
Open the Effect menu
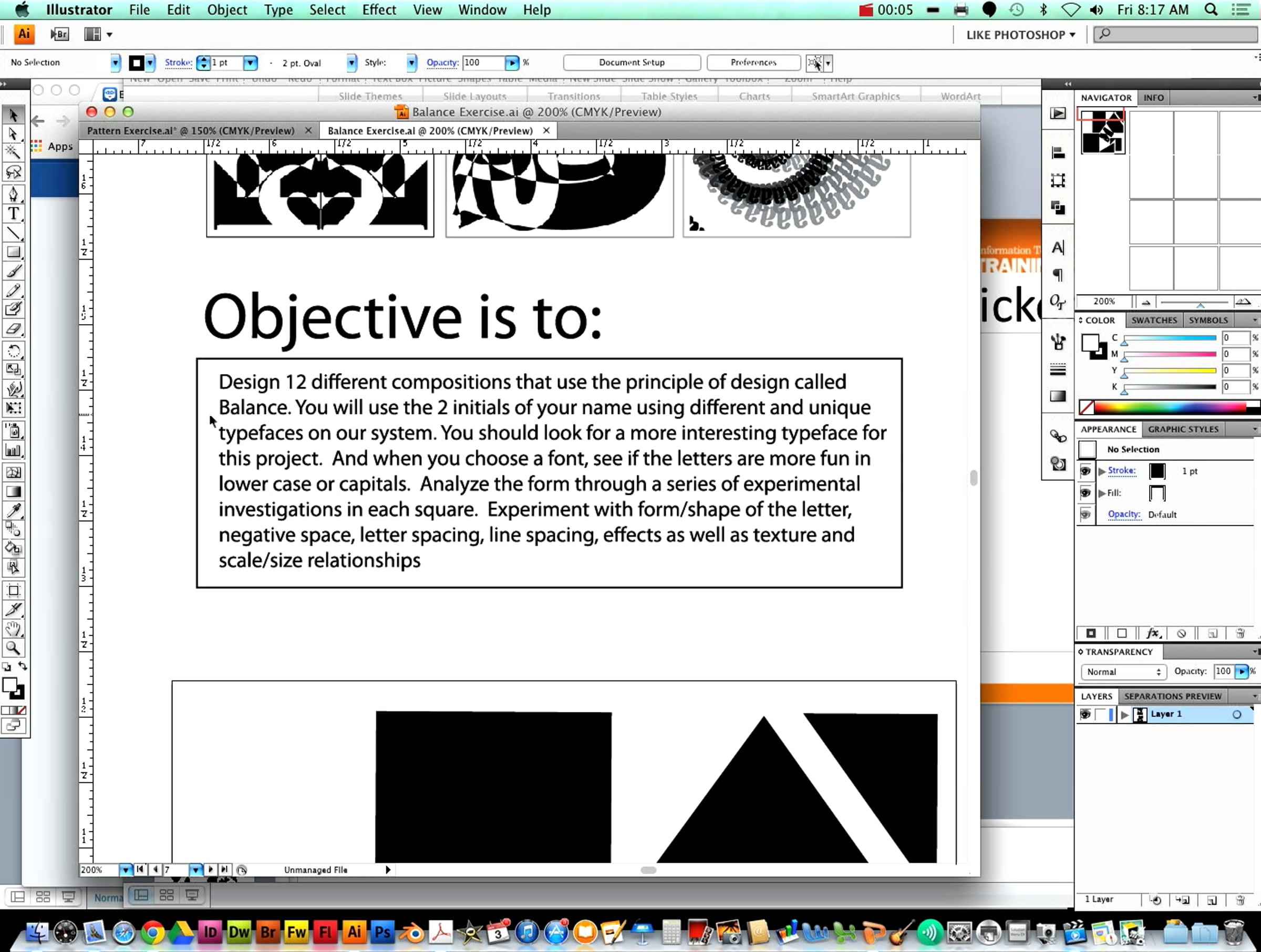point(378,9)
